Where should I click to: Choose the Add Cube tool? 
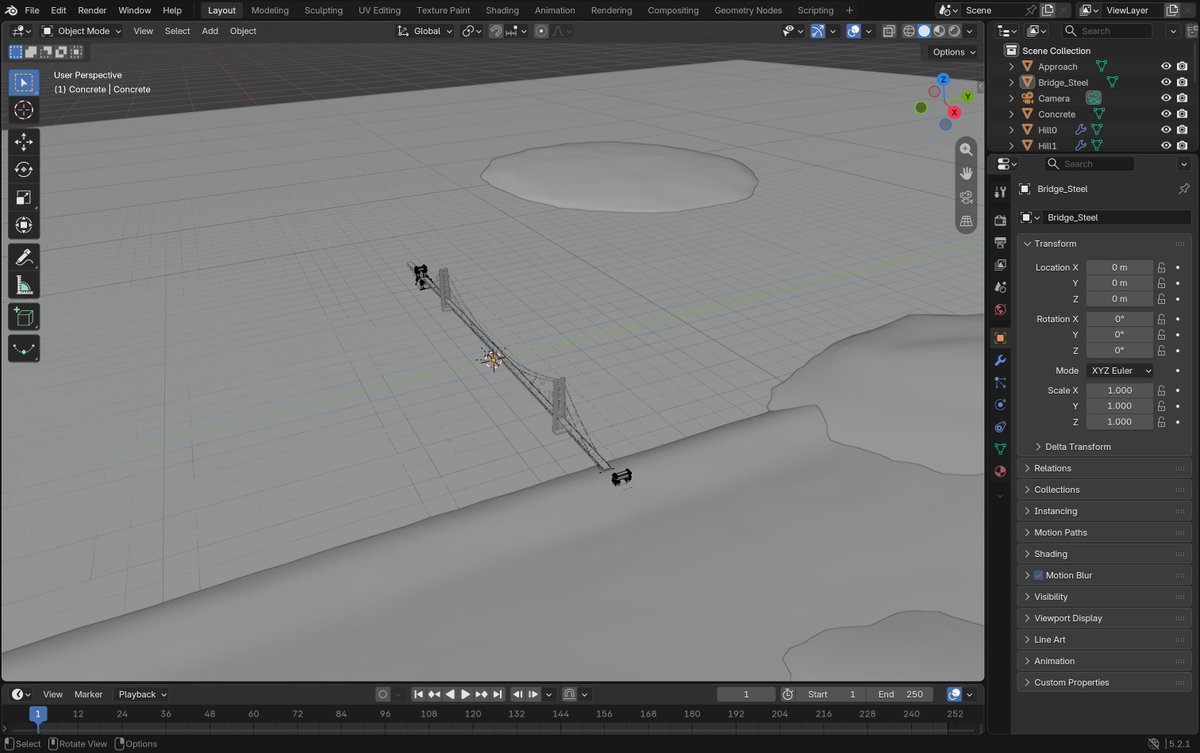[24, 318]
